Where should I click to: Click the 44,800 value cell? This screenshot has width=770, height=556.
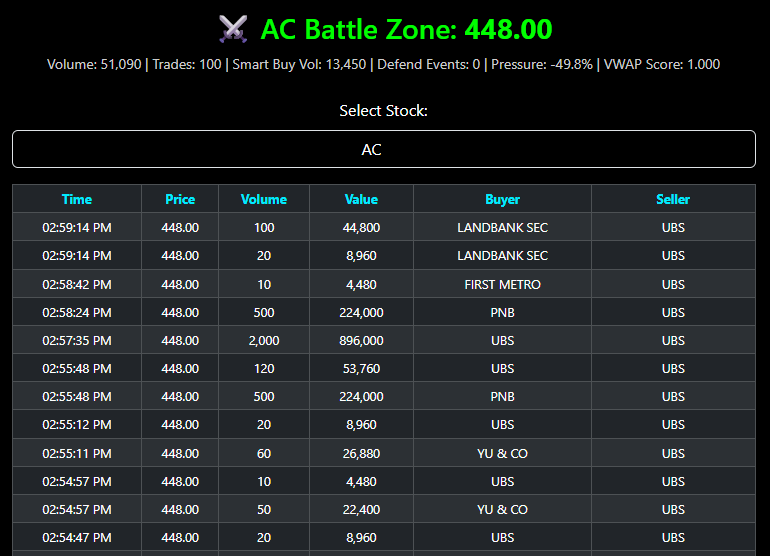tap(361, 227)
